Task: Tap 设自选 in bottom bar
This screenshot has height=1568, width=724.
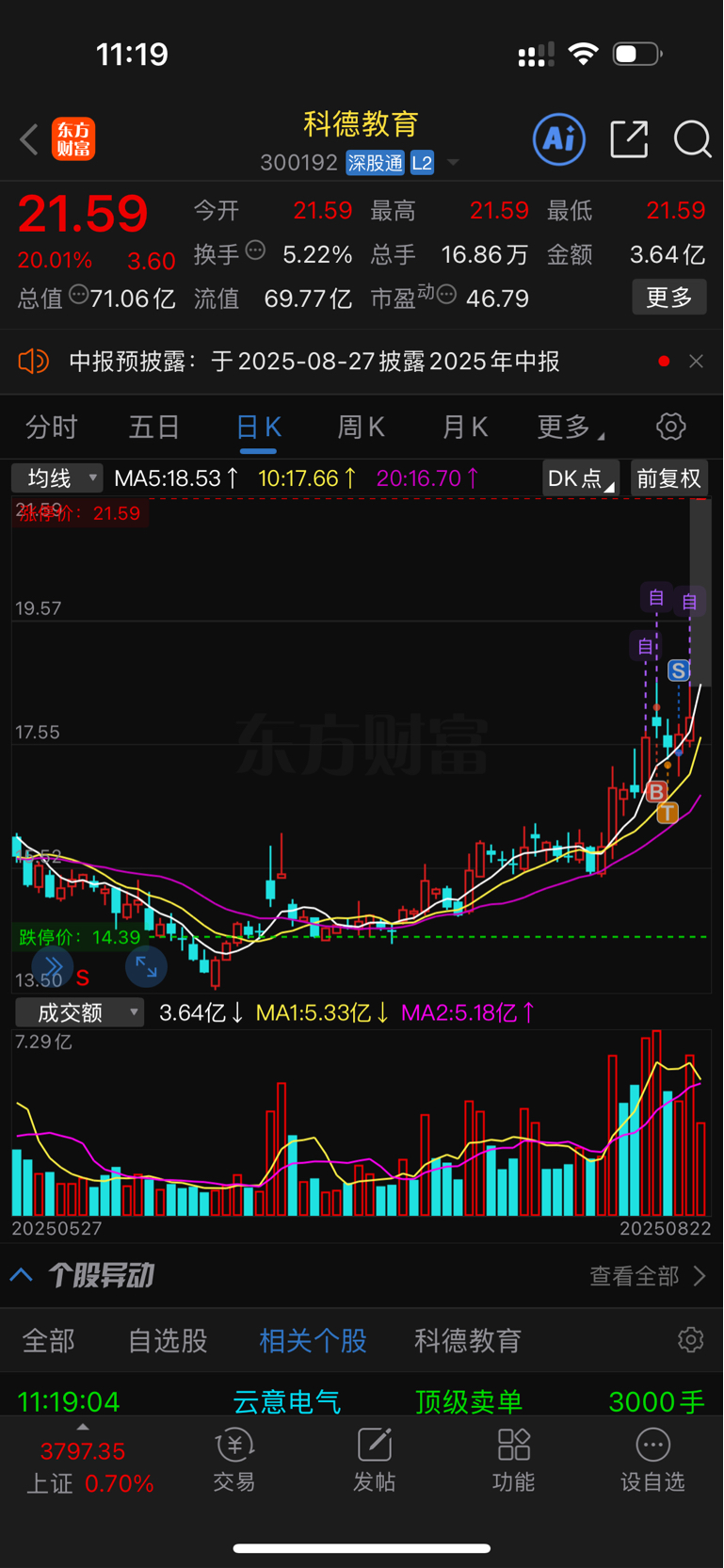Action: click(x=652, y=1460)
